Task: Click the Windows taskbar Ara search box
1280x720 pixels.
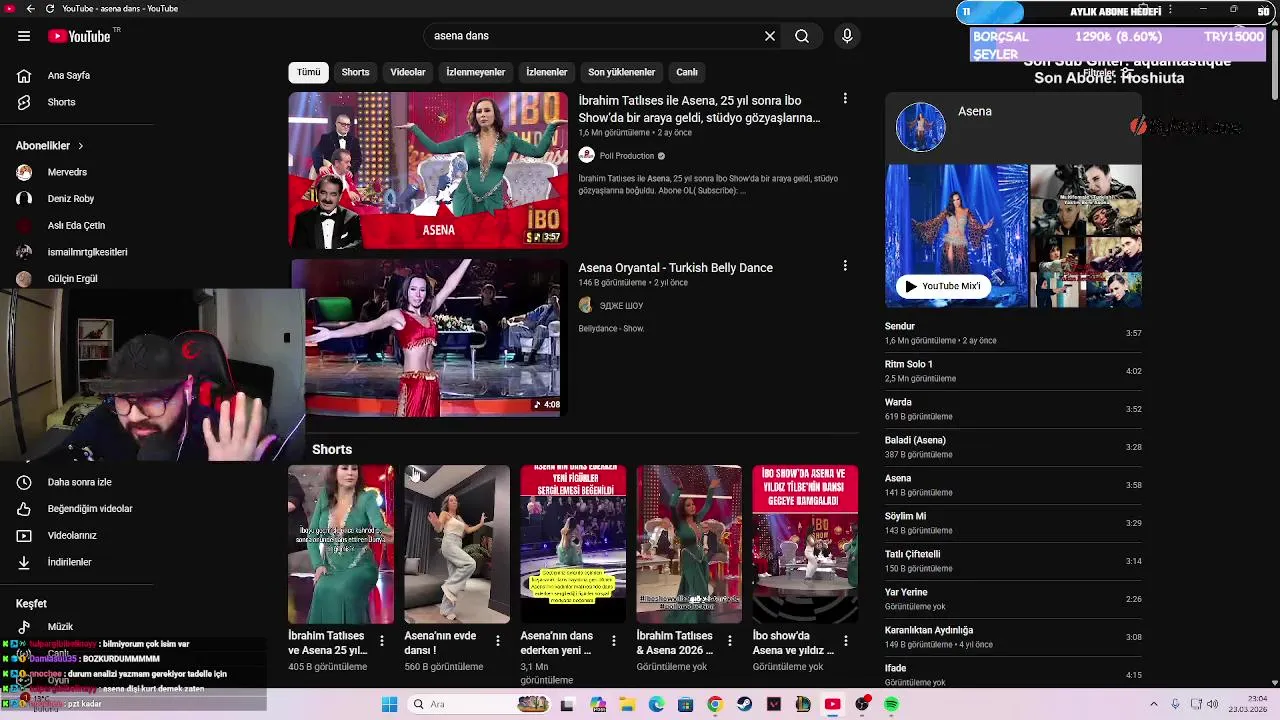Action: point(478,705)
